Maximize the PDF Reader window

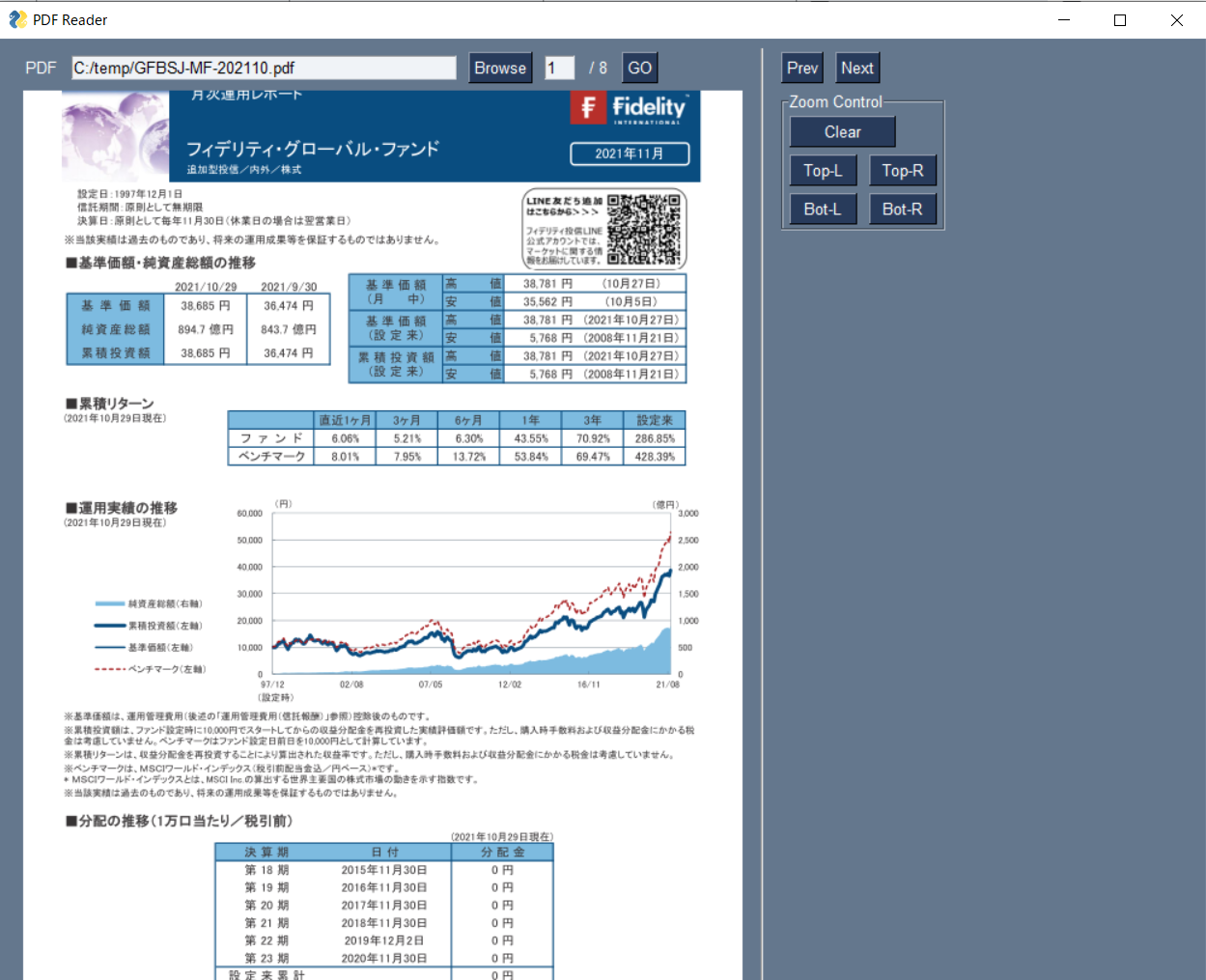coord(1120,19)
